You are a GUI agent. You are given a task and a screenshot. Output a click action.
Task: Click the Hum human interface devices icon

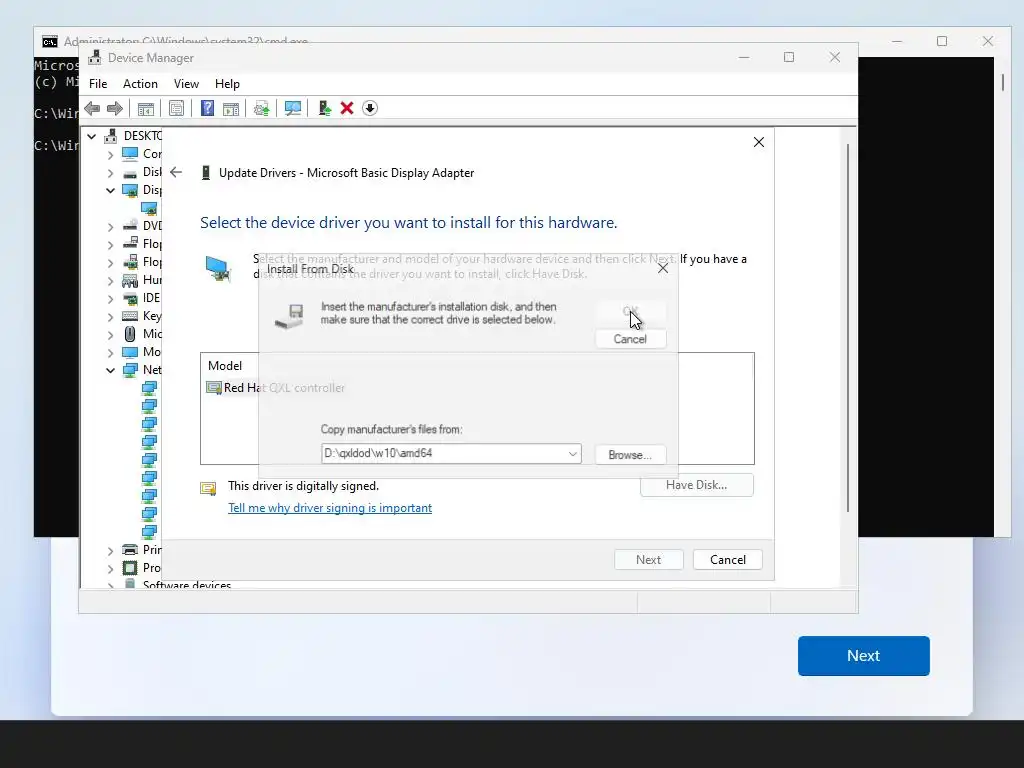pyautogui.click(x=131, y=280)
